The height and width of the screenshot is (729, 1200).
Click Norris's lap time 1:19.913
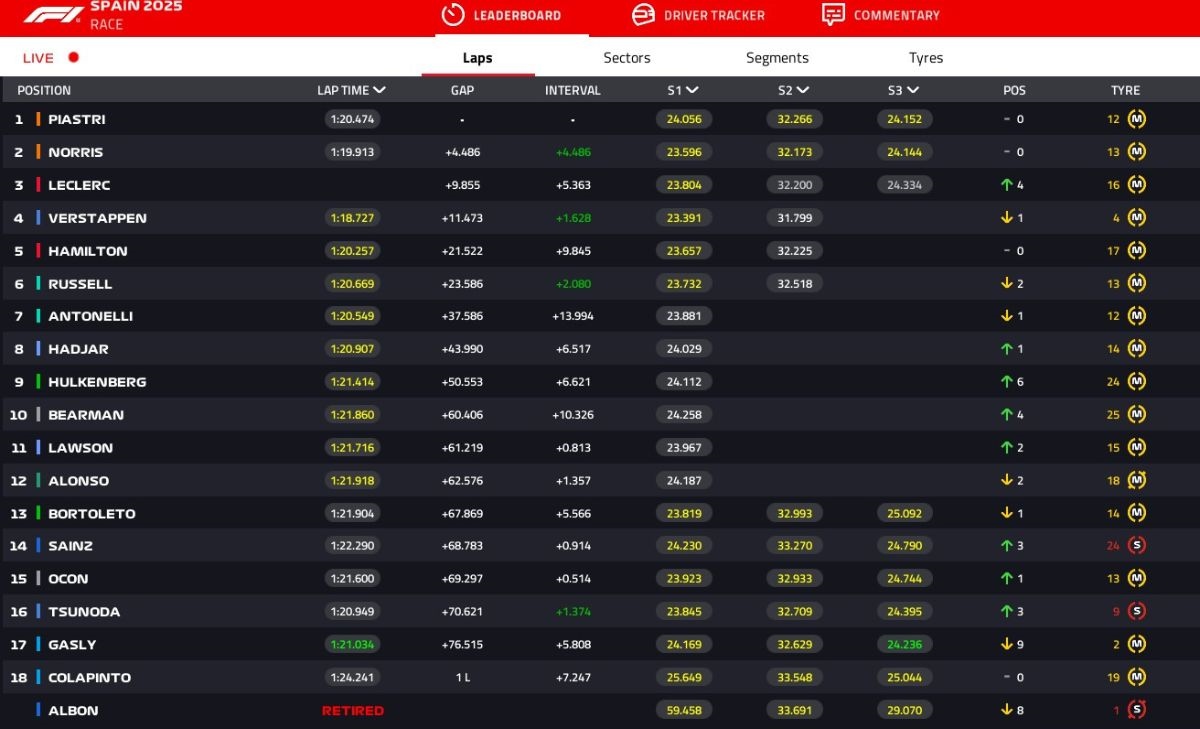pyautogui.click(x=352, y=152)
